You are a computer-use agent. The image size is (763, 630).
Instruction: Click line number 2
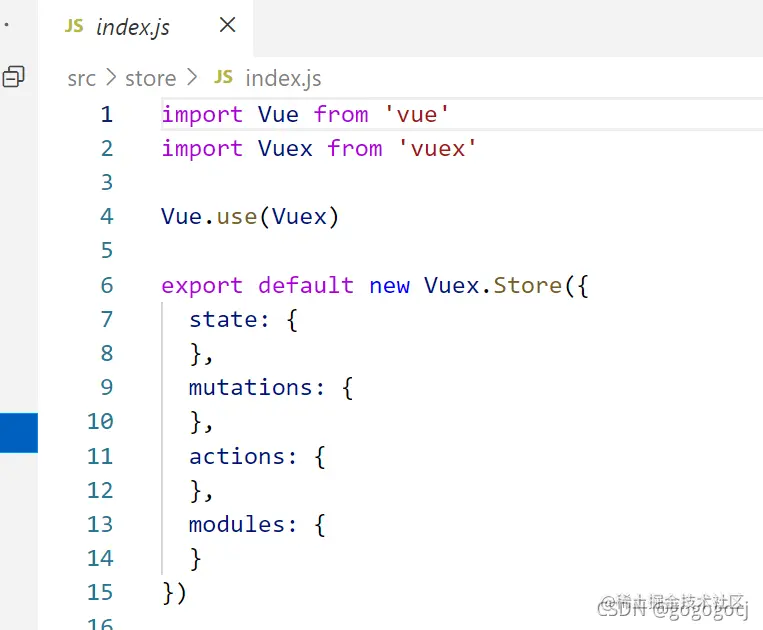[x=107, y=149]
